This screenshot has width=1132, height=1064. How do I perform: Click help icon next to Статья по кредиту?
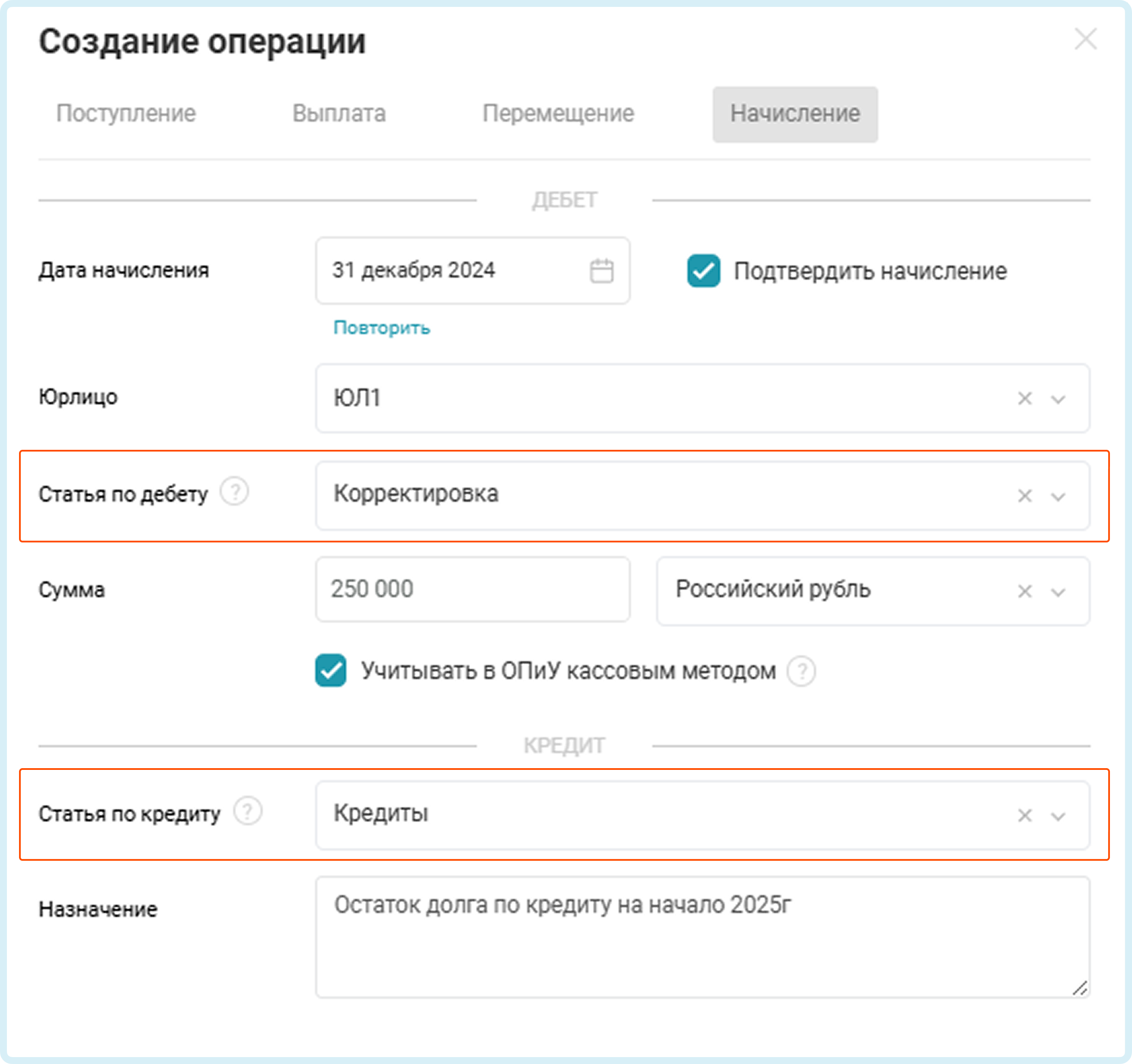(x=248, y=811)
